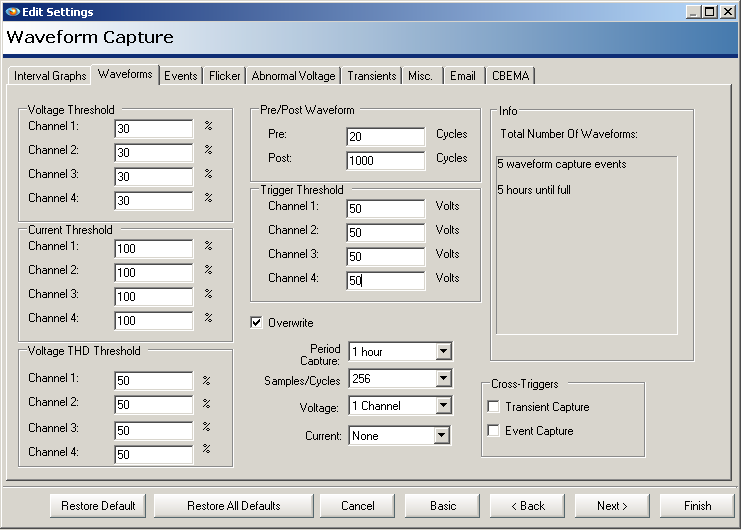Click the Cancel button
This screenshot has height=530, width=741.
coord(357,506)
